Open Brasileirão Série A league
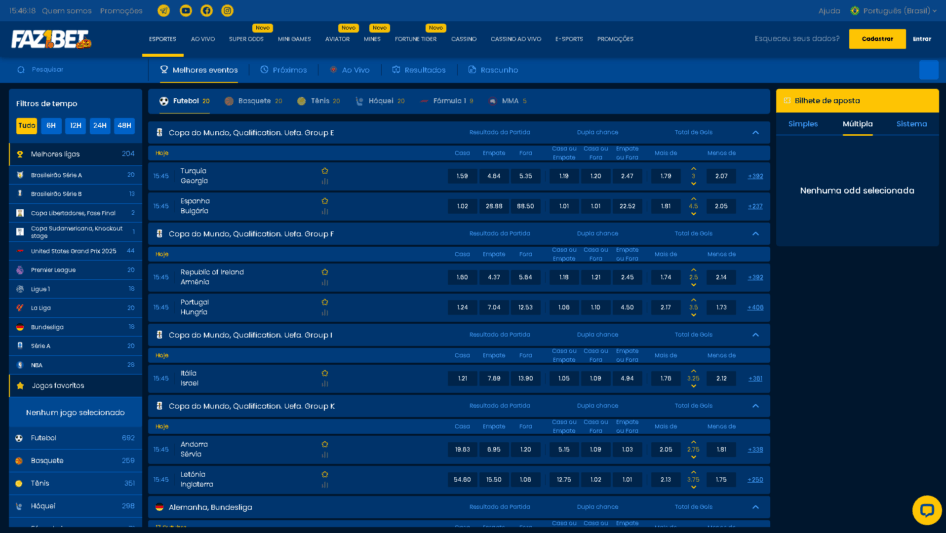 coord(75,175)
